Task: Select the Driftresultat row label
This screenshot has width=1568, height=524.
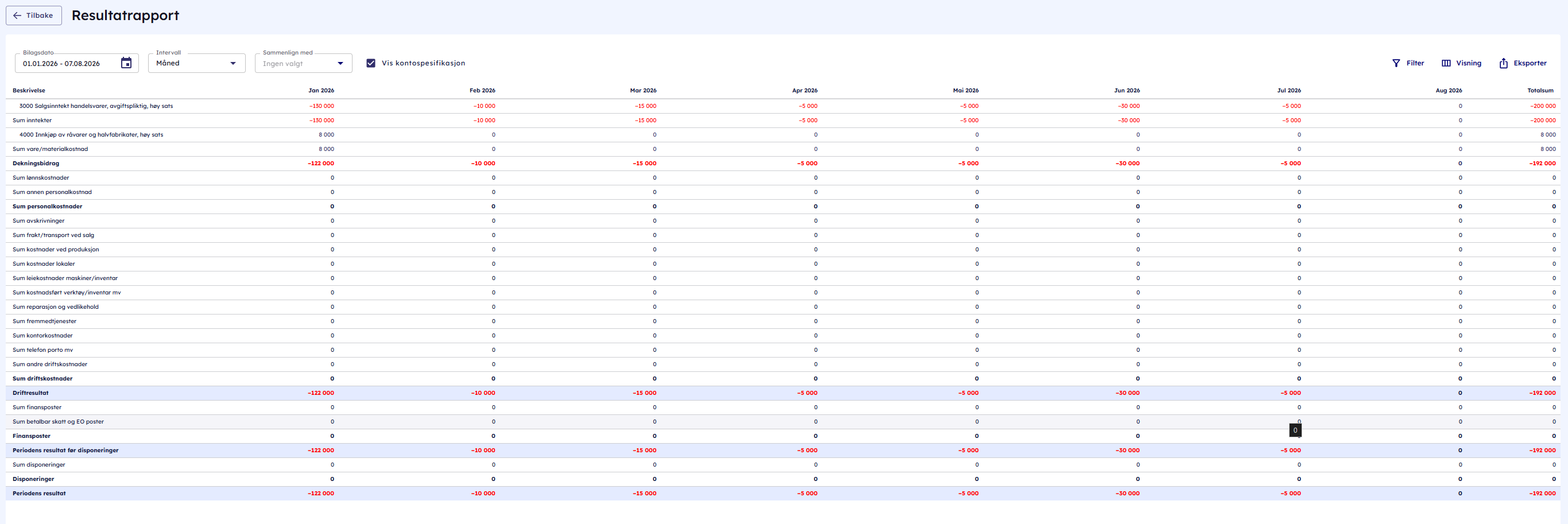Action: coord(30,393)
